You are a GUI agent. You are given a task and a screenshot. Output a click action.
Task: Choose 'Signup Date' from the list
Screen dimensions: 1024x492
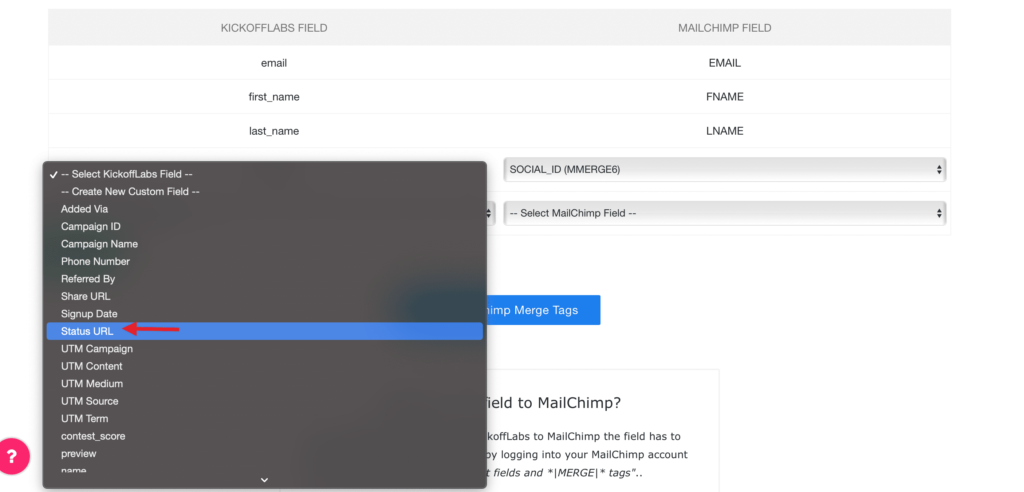264,314
